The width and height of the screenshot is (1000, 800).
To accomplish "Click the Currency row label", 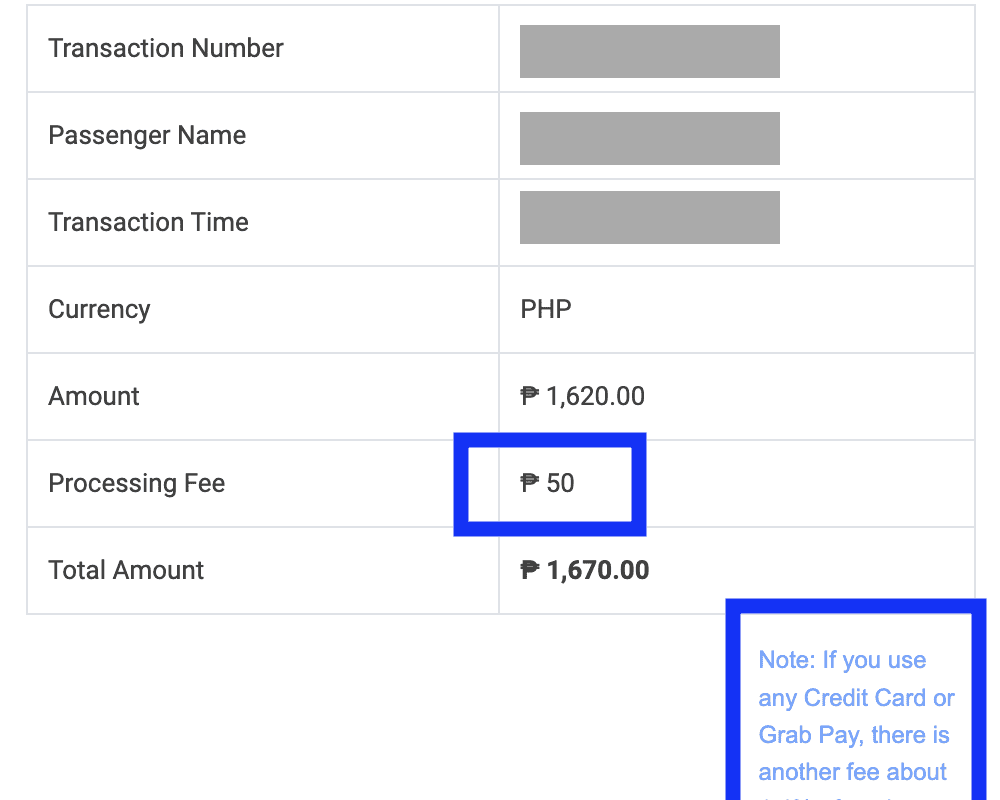I will point(99,309).
